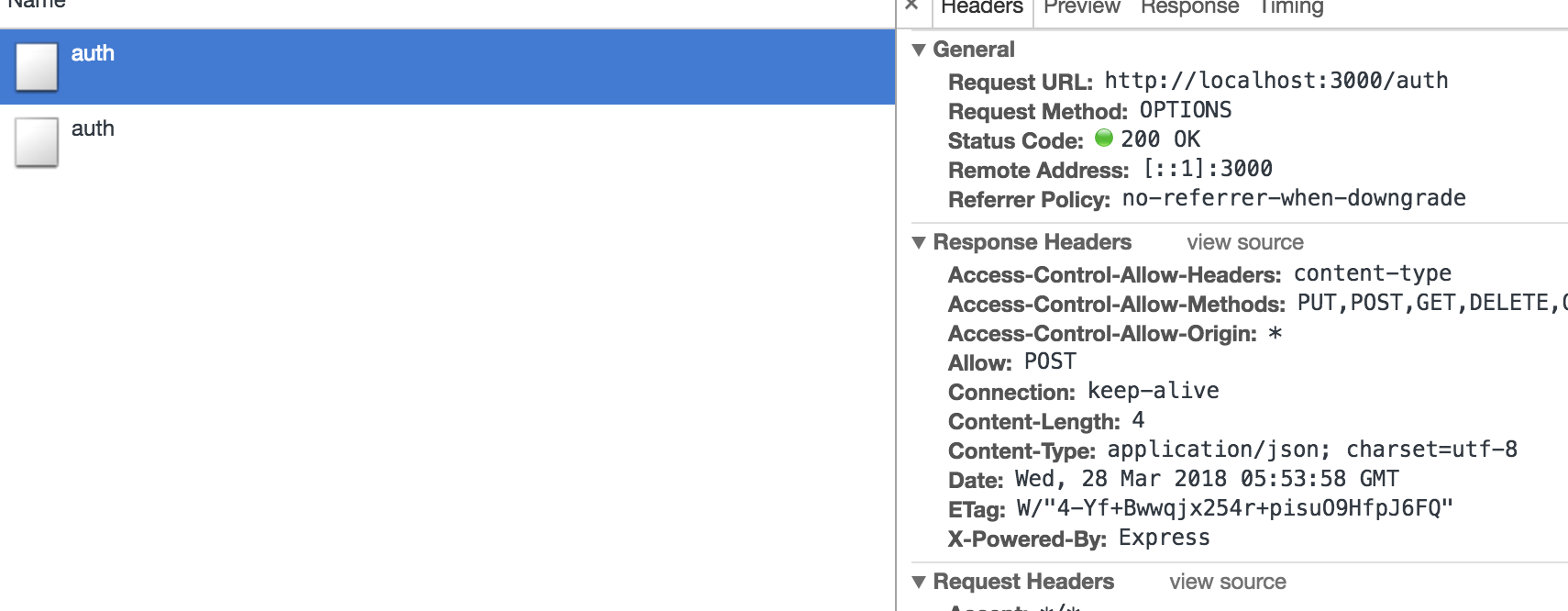This screenshot has height=611, width=1568.
Task: Open the Timing tab
Action: (x=1291, y=7)
